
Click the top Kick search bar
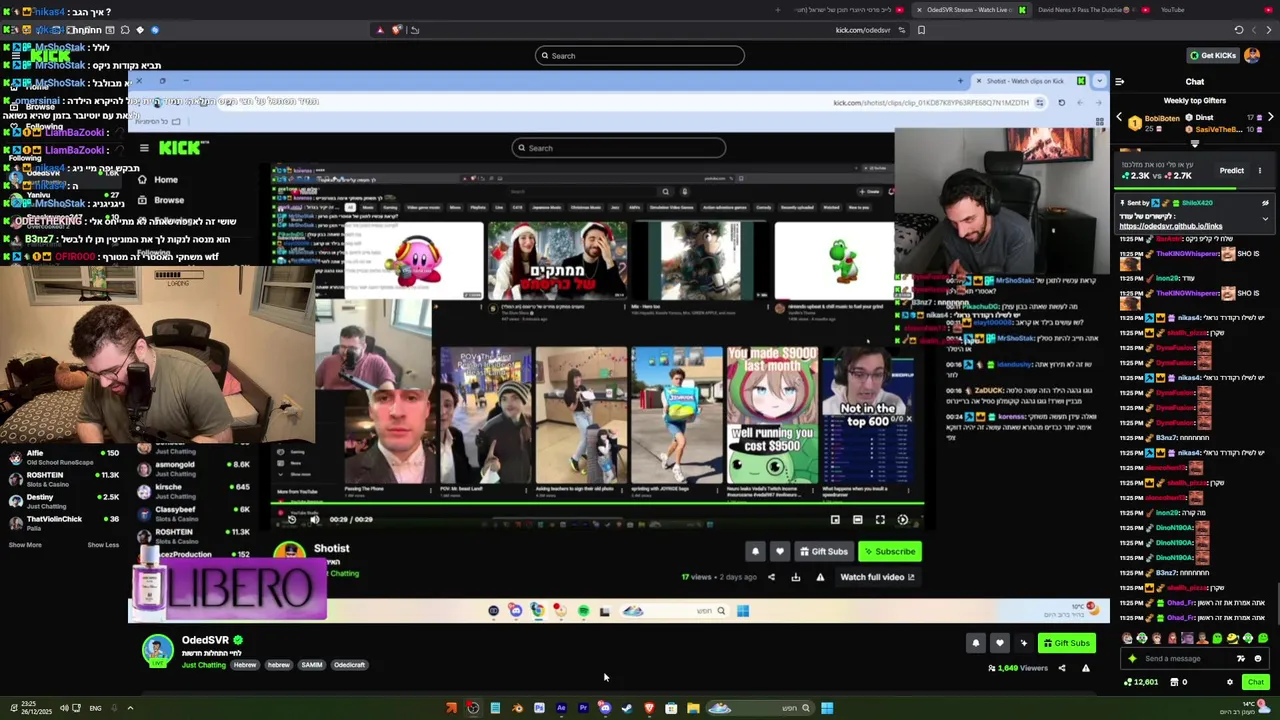pyautogui.click(x=640, y=56)
